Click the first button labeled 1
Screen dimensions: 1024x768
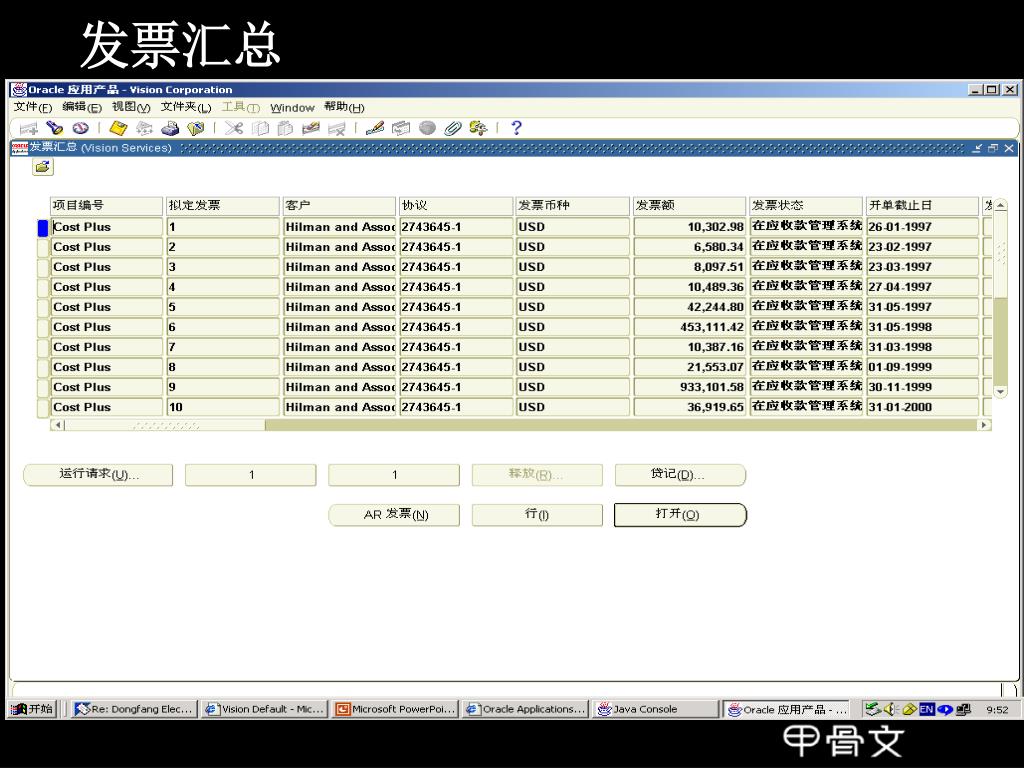click(x=251, y=475)
